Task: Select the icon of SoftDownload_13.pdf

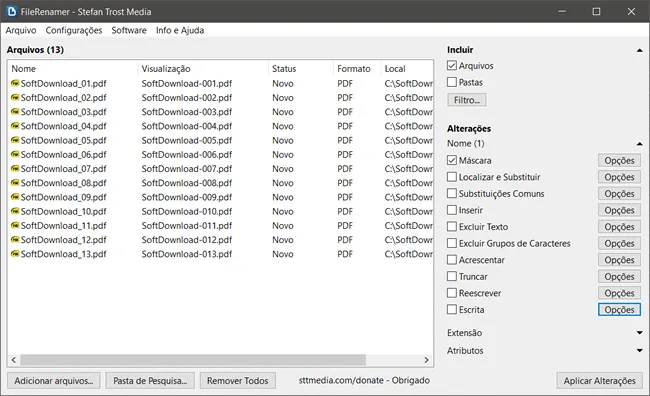Action: (x=15, y=254)
